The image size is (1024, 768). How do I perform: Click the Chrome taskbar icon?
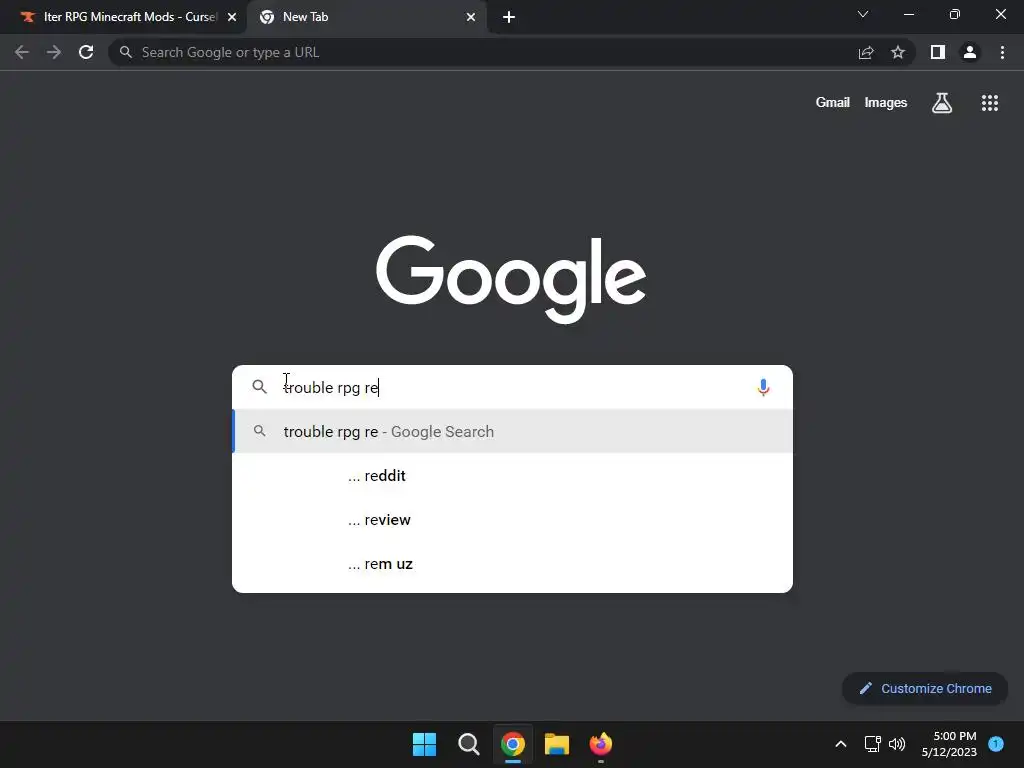(513, 744)
